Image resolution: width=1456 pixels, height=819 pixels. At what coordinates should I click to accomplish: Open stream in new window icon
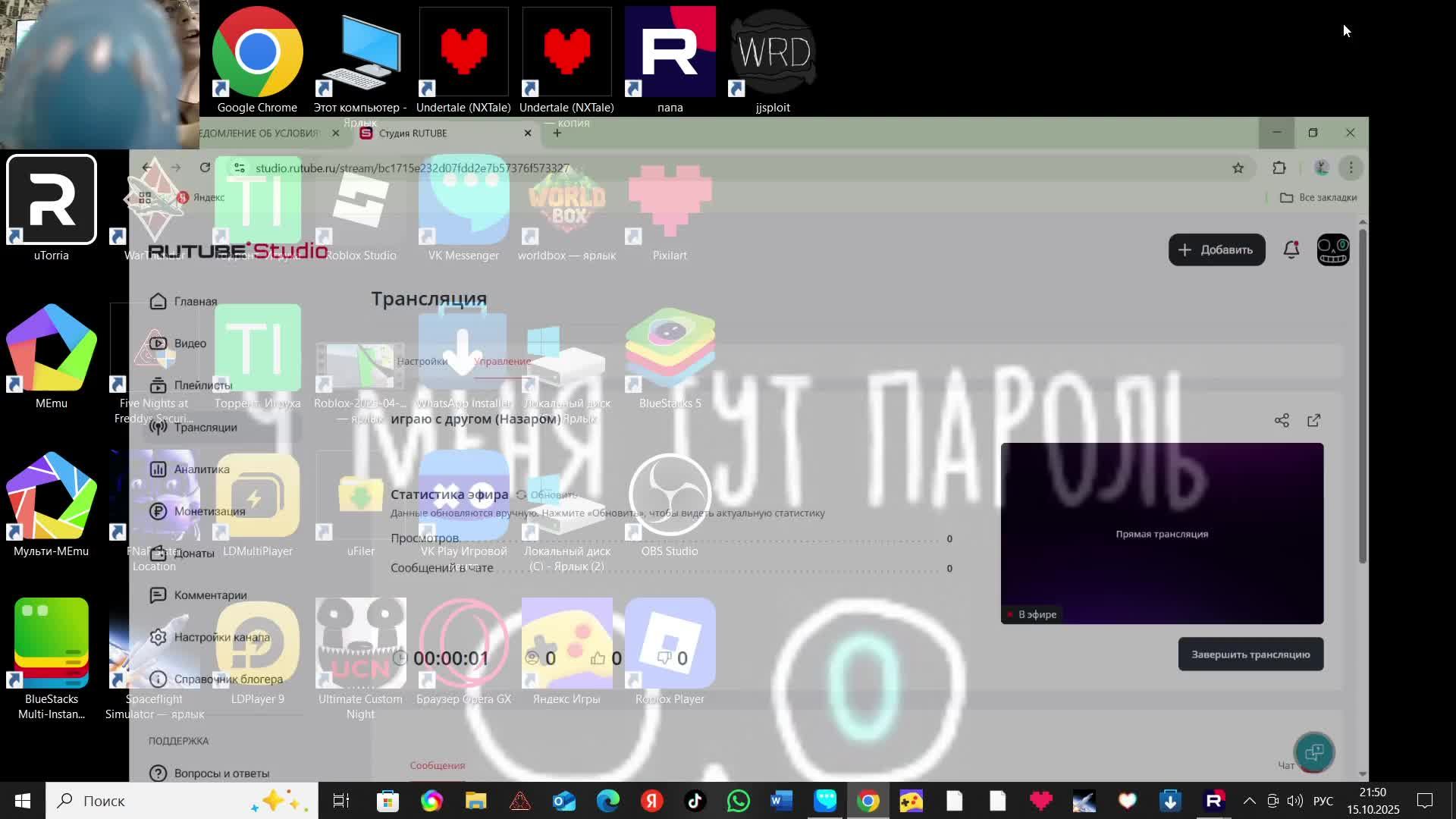[x=1314, y=420]
